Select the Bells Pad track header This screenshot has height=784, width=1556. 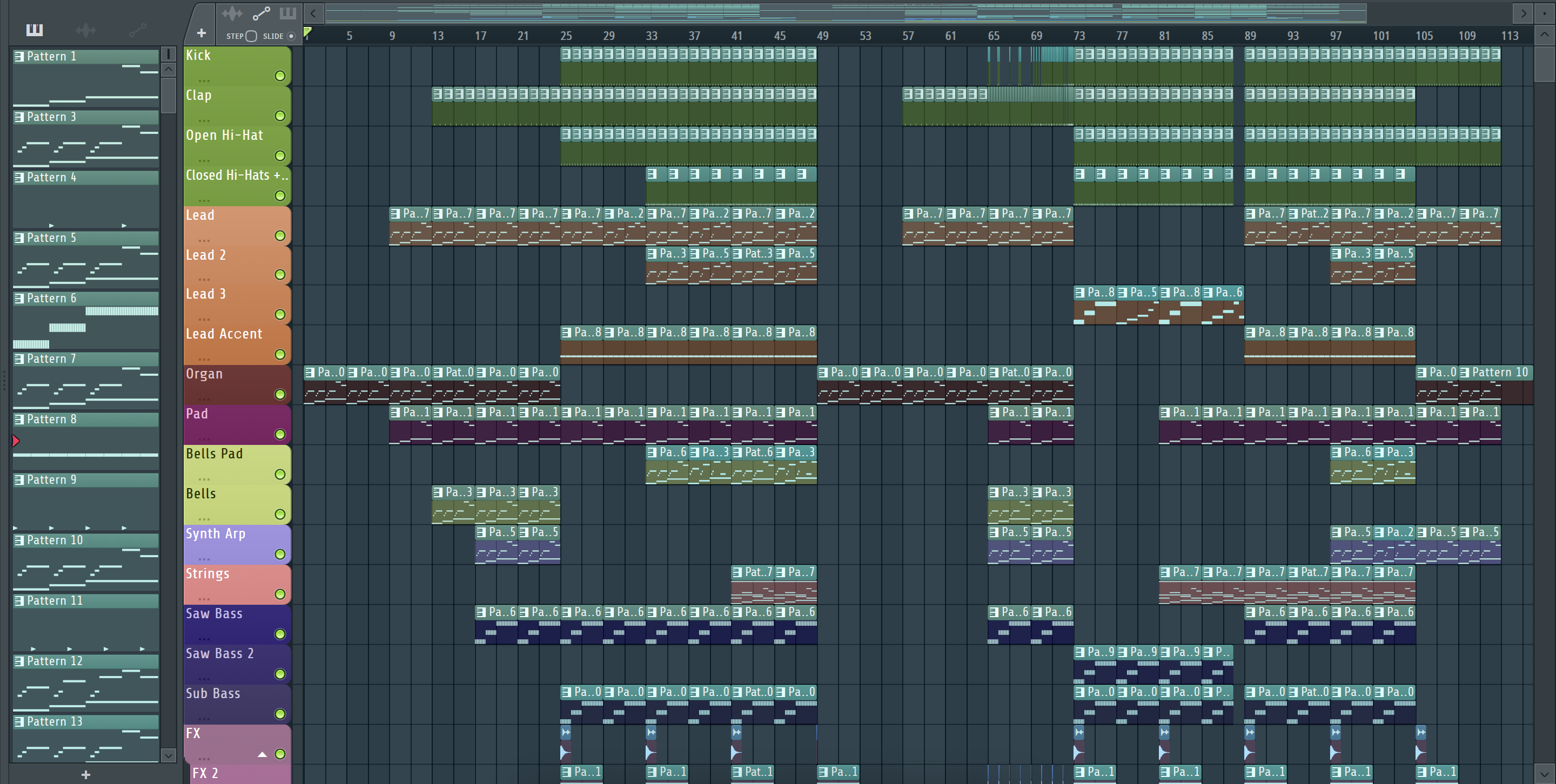[237, 465]
